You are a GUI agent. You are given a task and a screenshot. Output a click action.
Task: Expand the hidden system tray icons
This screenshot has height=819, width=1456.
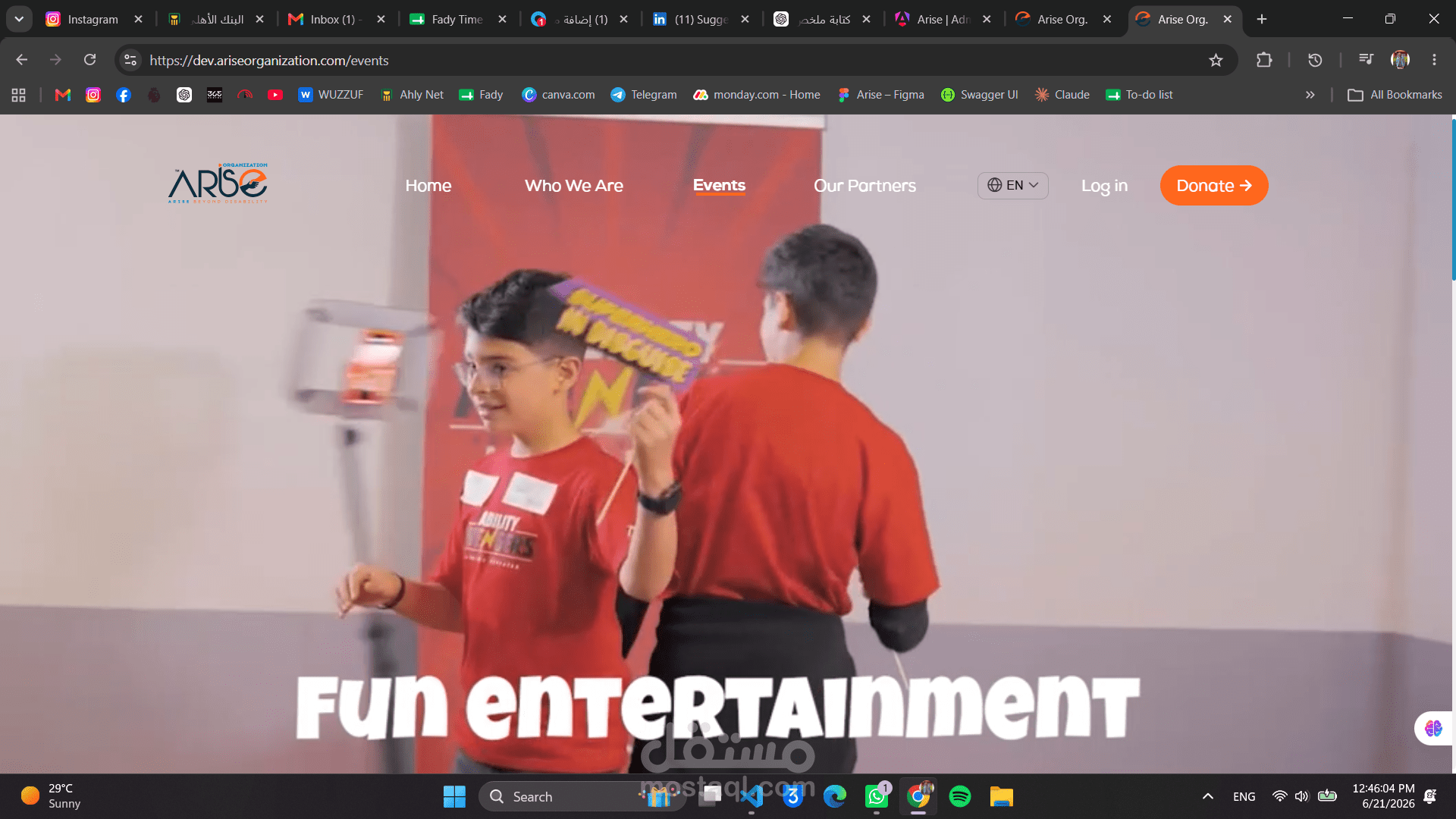pyautogui.click(x=1208, y=796)
